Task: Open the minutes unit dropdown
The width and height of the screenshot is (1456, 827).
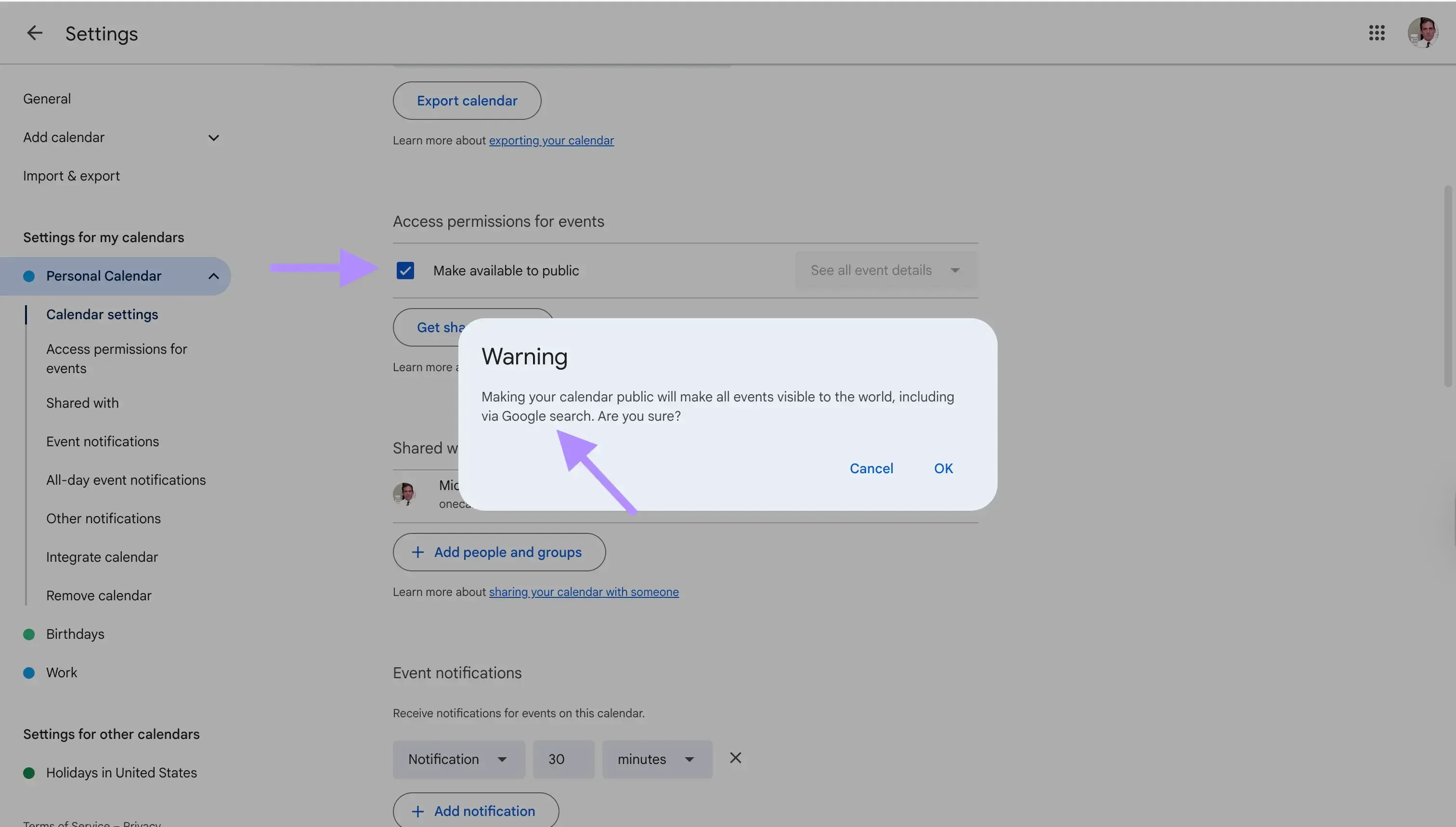Action: point(656,759)
